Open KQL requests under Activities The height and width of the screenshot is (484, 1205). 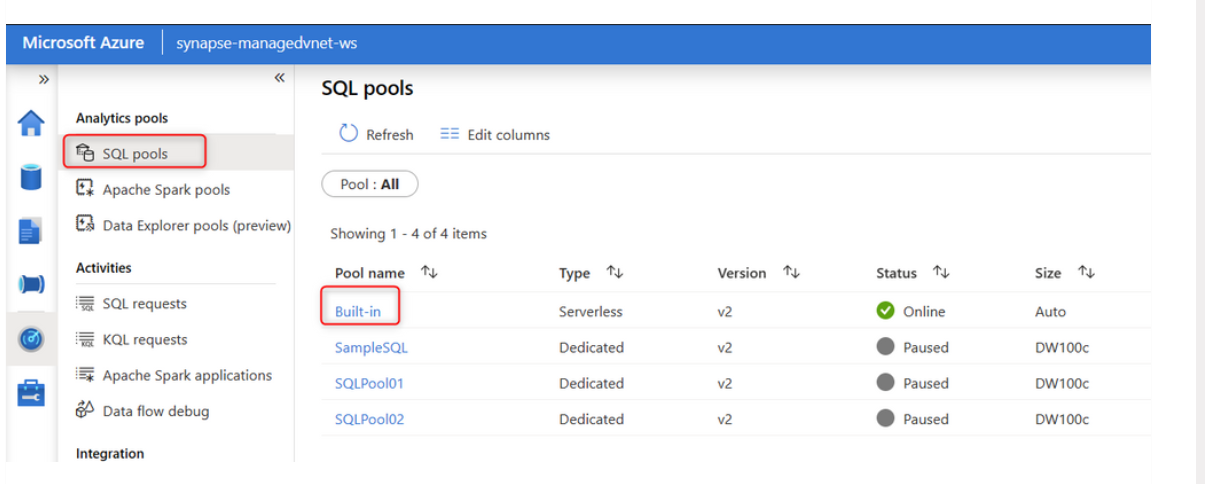(145, 339)
